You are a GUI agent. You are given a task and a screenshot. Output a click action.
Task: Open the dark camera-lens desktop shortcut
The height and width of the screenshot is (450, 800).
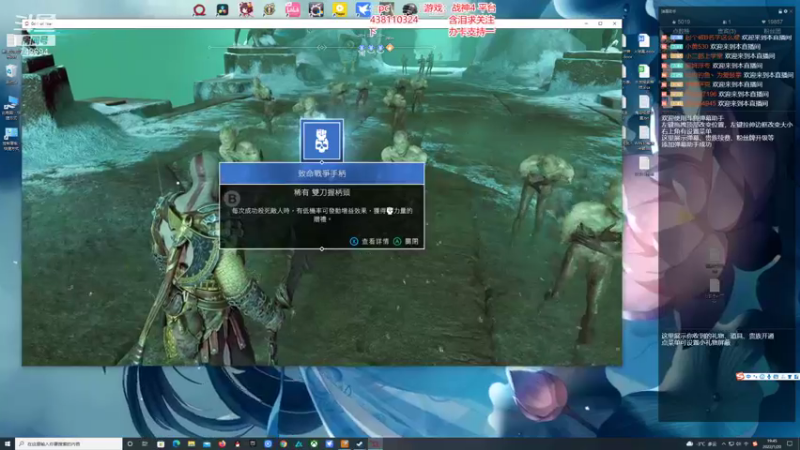[316, 10]
